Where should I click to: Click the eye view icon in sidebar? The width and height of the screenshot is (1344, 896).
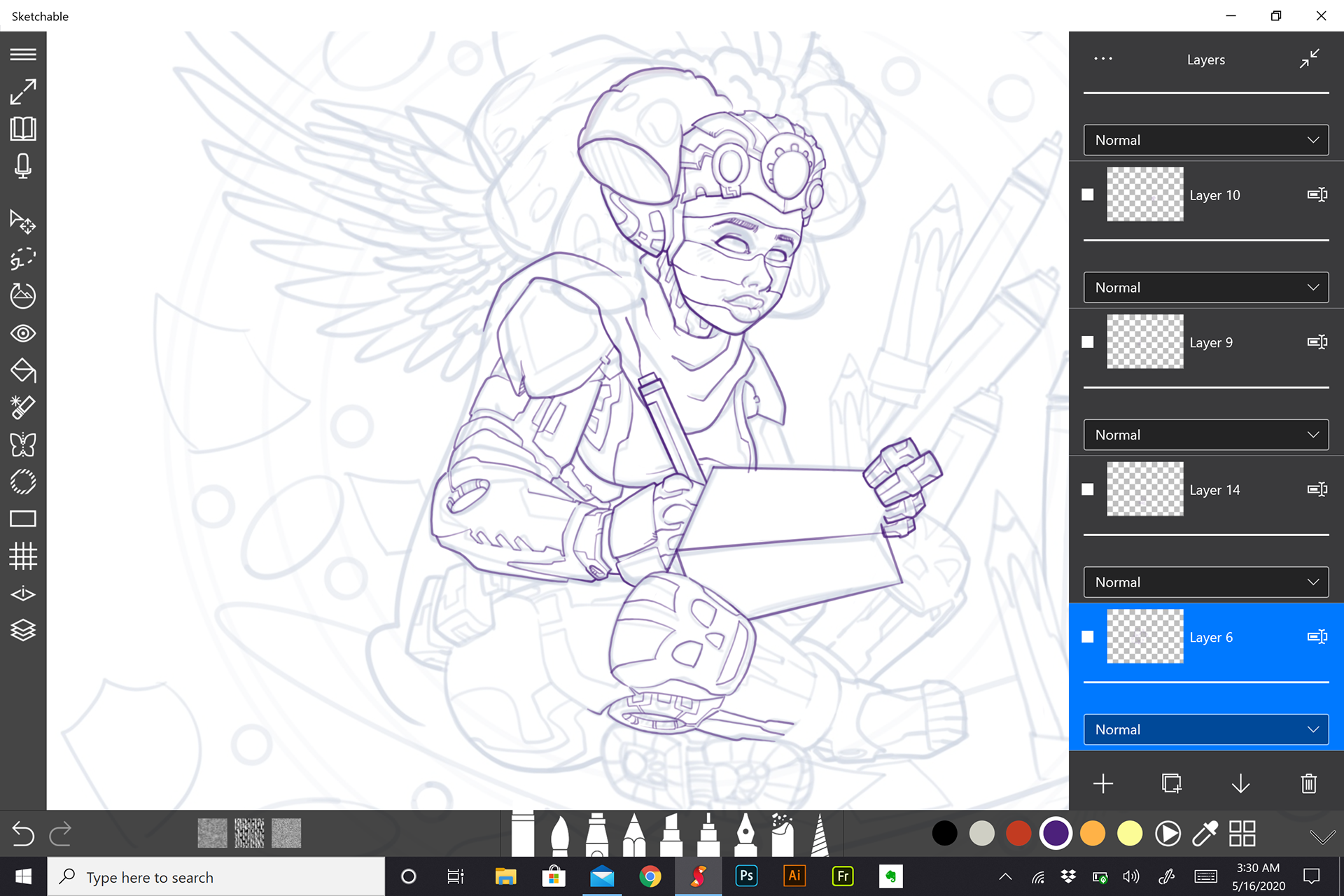point(23,333)
